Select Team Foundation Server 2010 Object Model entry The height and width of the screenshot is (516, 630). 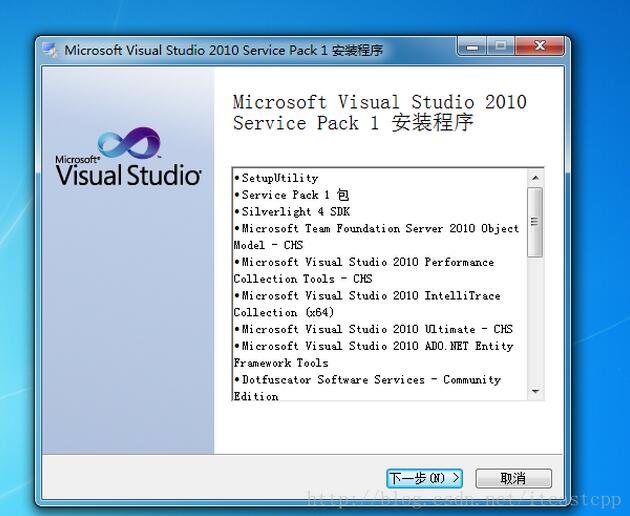tap(376, 237)
